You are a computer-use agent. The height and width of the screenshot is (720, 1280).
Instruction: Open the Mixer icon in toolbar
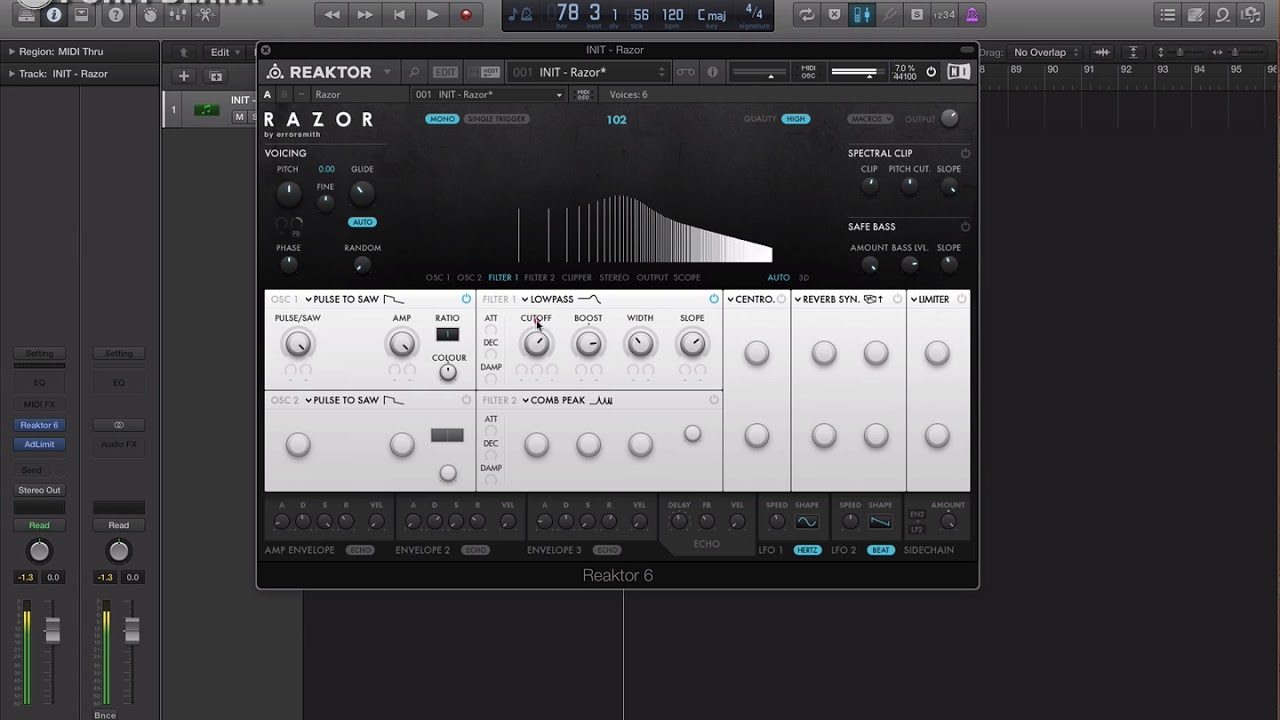coord(176,15)
